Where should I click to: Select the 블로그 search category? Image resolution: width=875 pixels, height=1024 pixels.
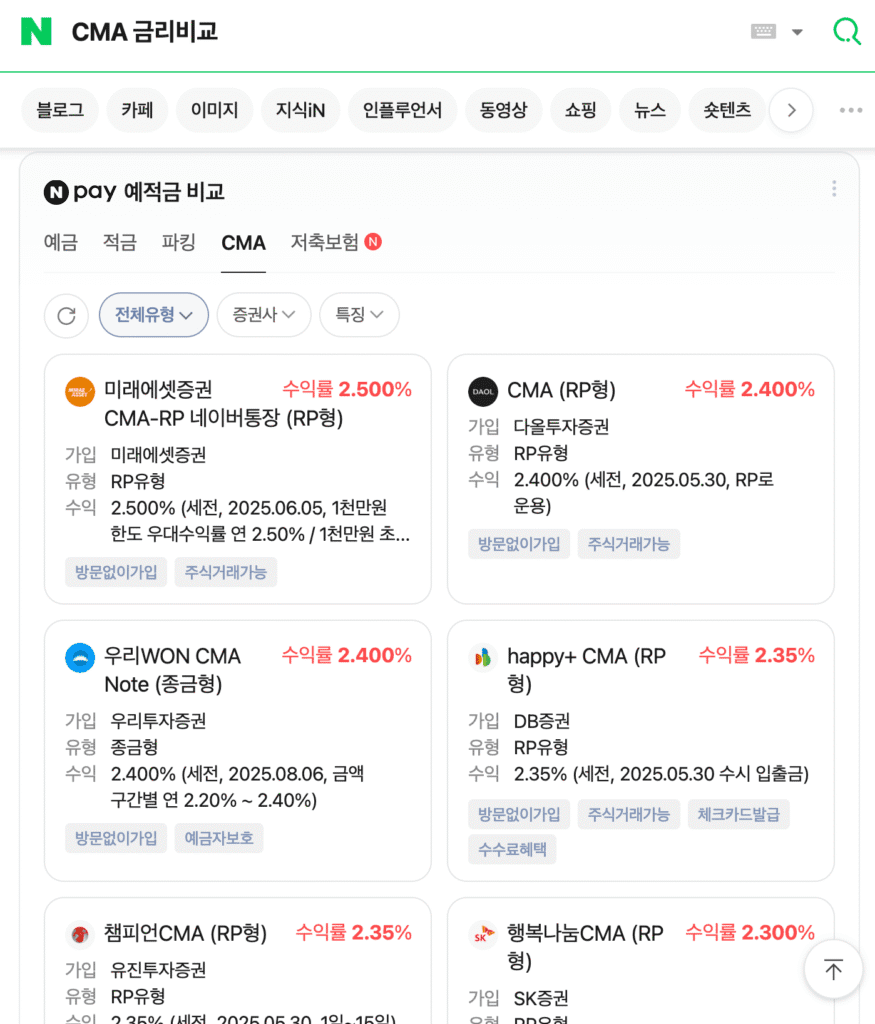(x=60, y=110)
